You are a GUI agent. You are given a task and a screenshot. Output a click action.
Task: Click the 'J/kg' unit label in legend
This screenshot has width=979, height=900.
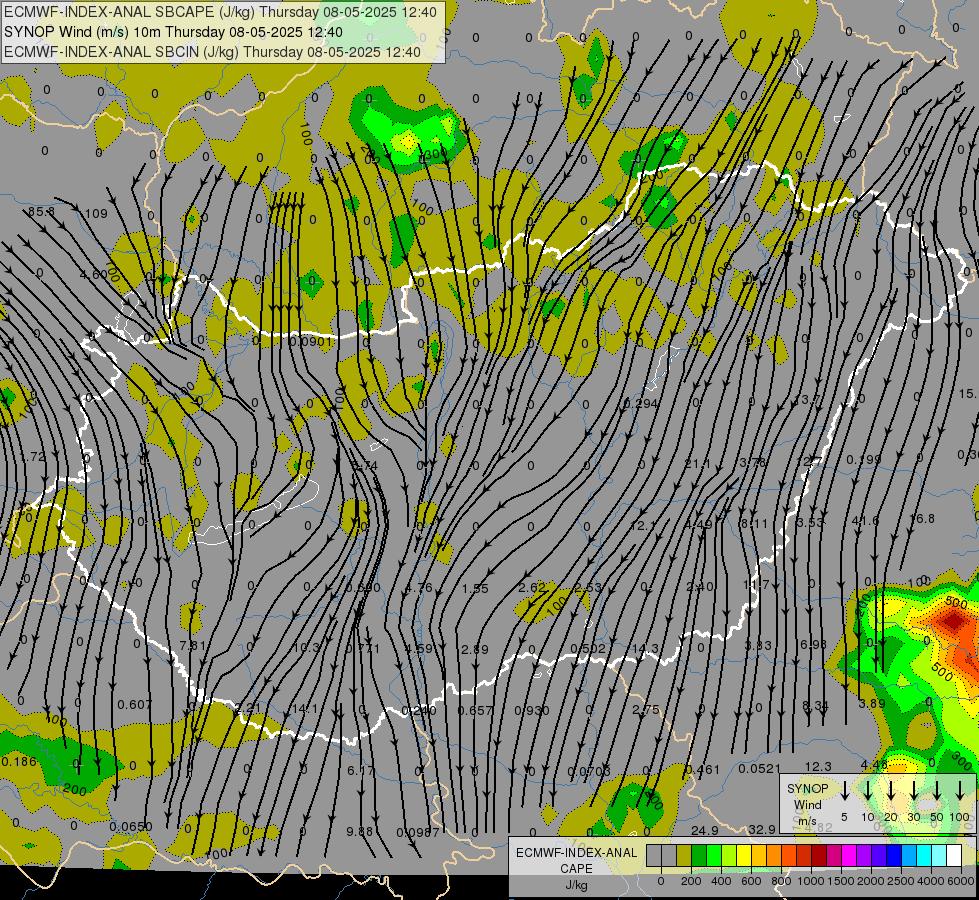tap(576, 885)
